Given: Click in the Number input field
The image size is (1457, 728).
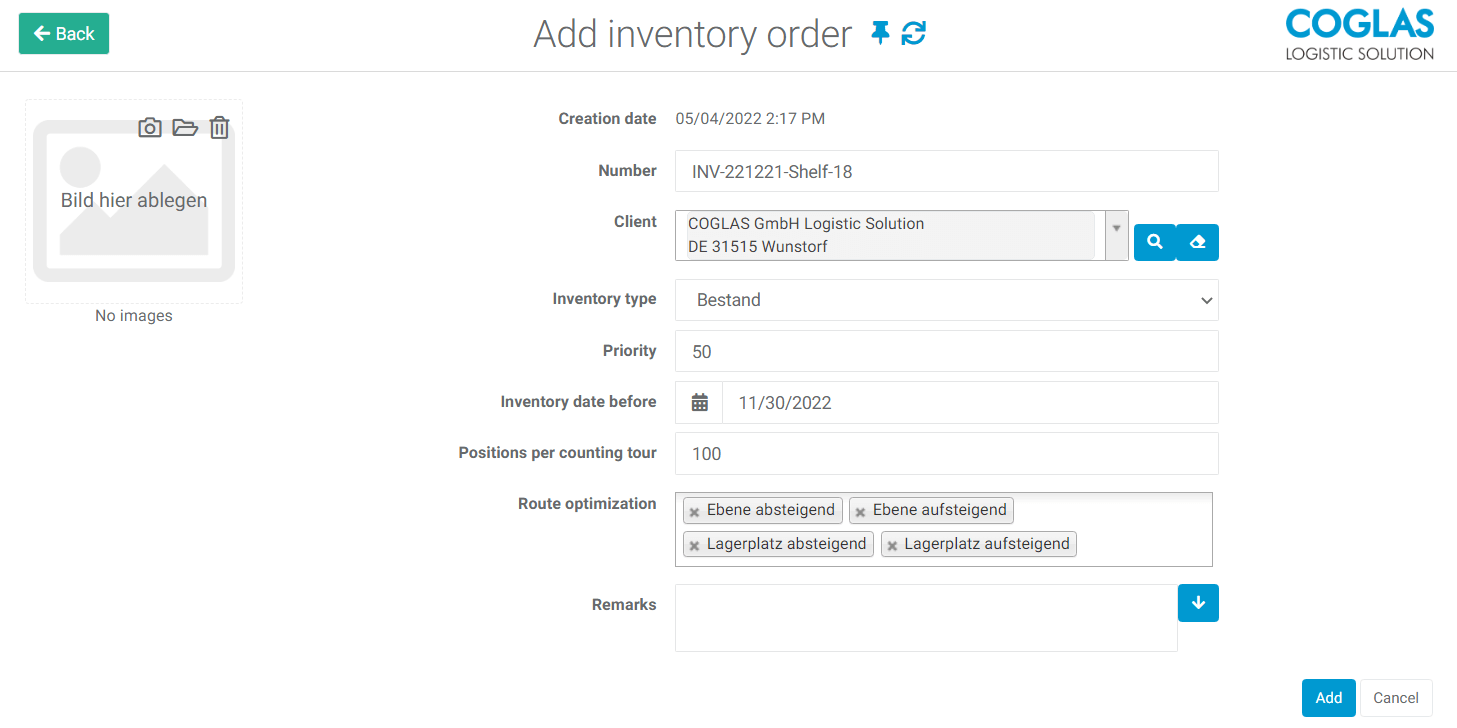Looking at the screenshot, I should (946, 172).
